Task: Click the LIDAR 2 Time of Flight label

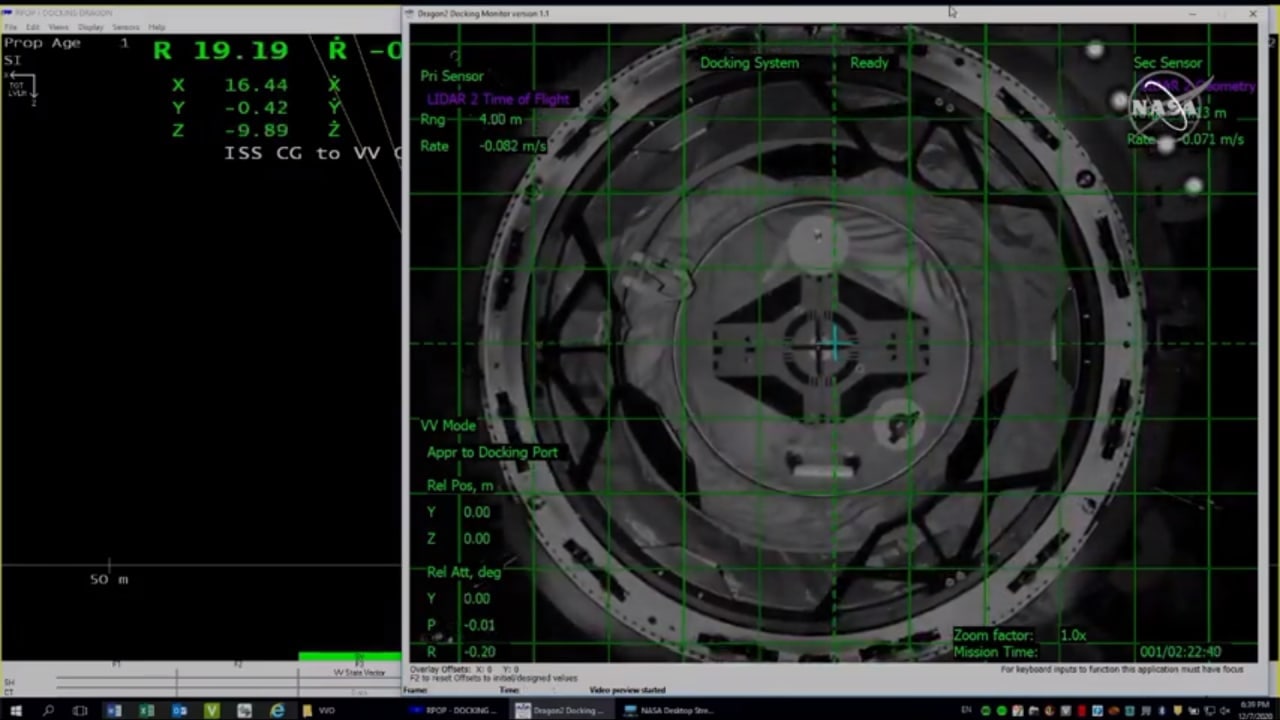Action: pyautogui.click(x=498, y=99)
